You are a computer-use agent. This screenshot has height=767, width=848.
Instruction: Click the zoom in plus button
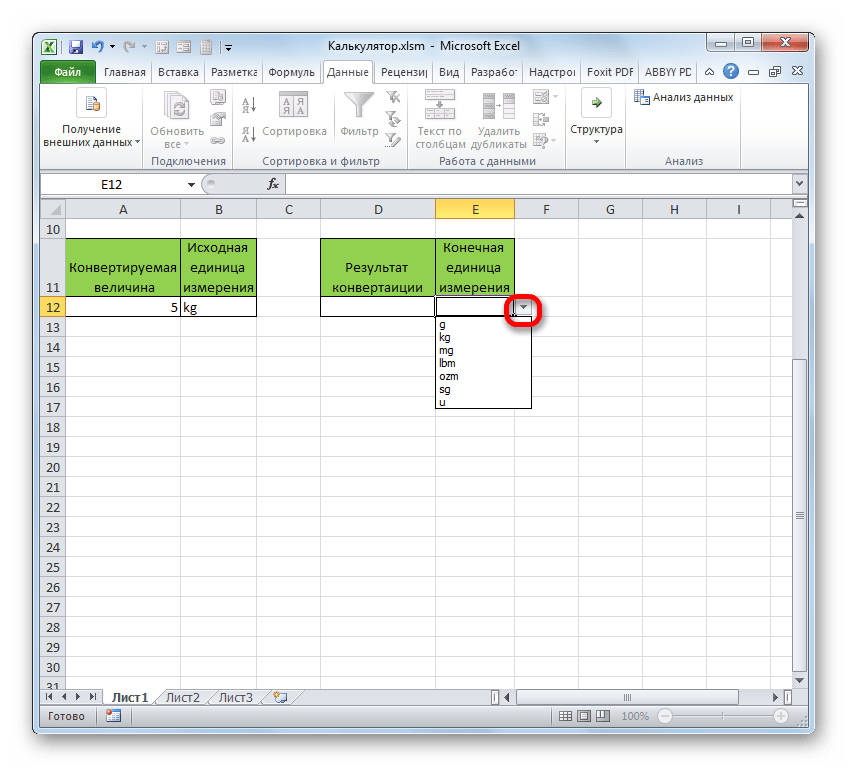(x=780, y=716)
